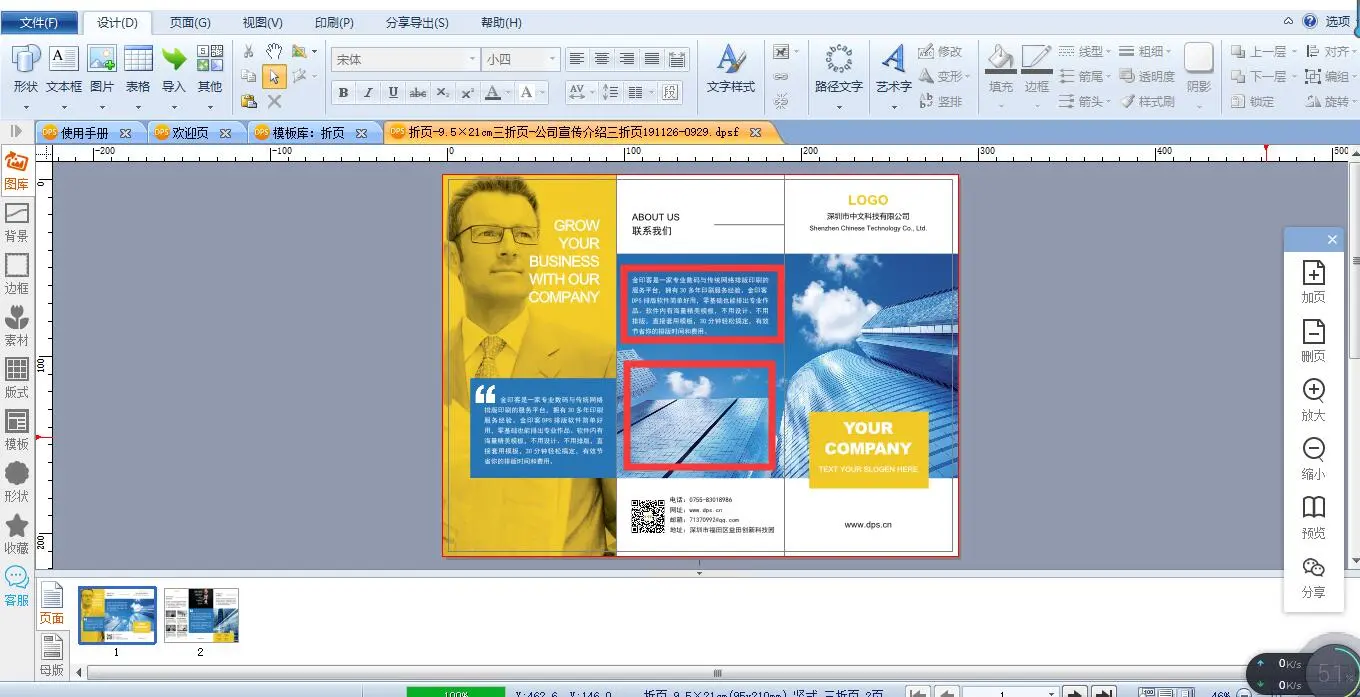Image resolution: width=1360 pixels, height=697 pixels.
Task: Click the hand pan tool
Action: 274,51
